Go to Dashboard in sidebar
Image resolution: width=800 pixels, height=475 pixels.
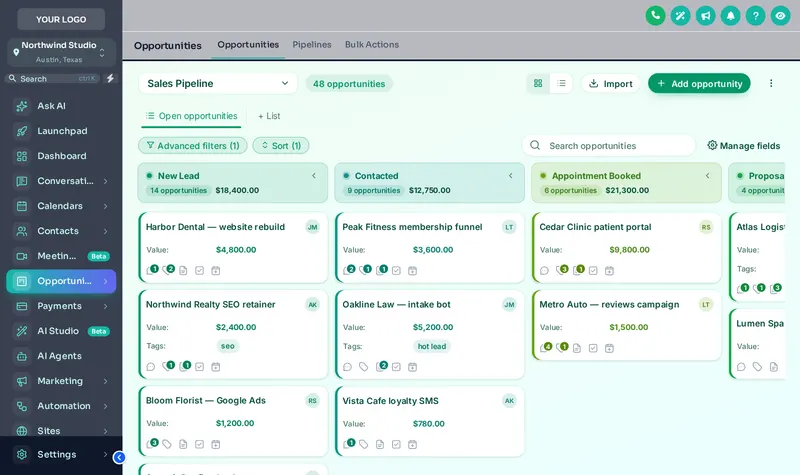click(x=61, y=156)
